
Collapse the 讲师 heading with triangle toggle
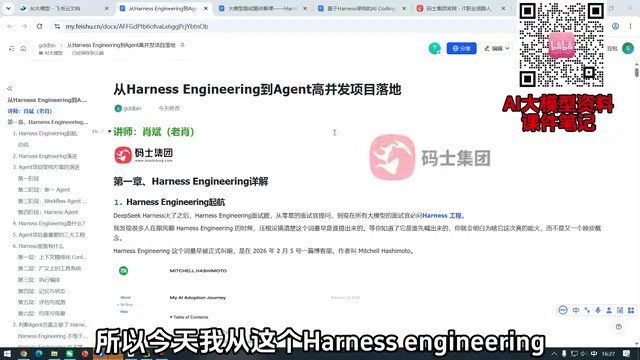[109, 131]
